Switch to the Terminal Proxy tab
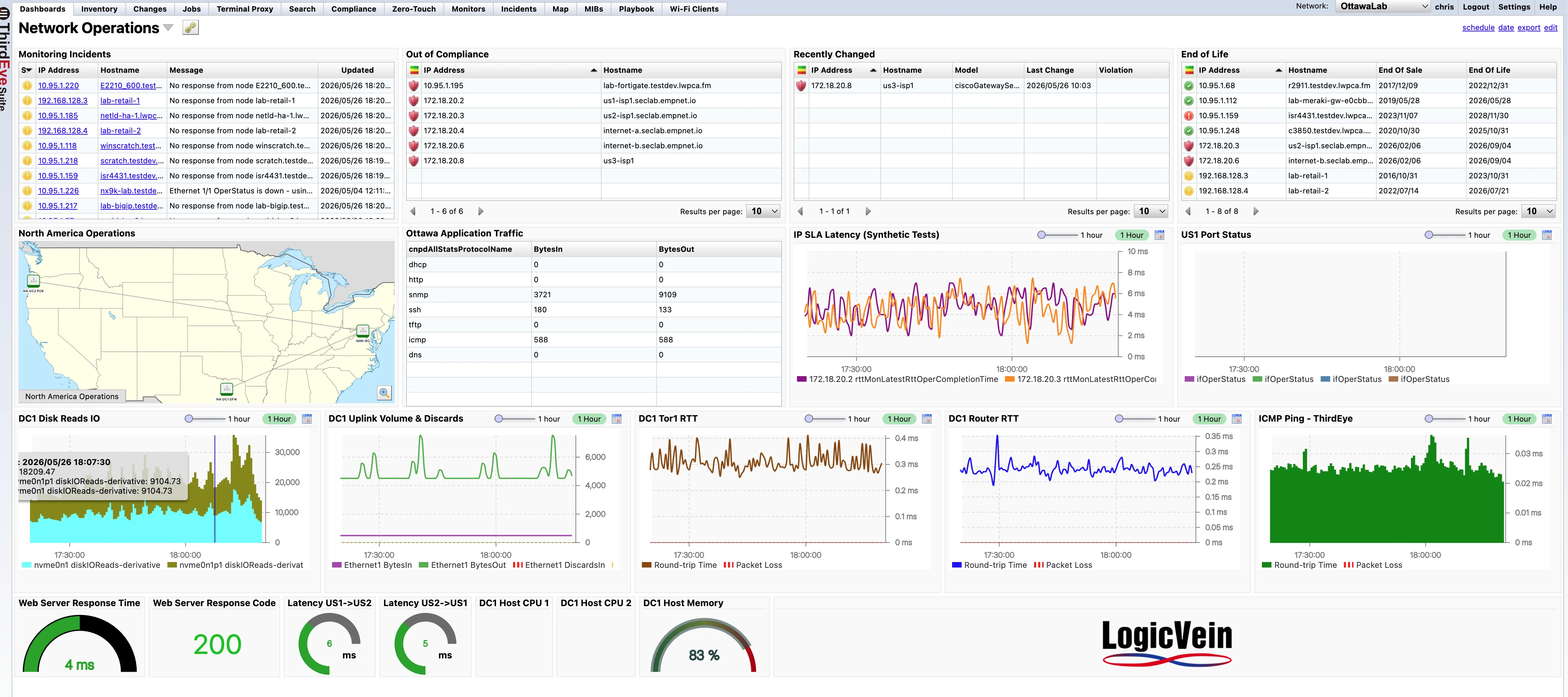Viewport: 1568px width, 697px height. pyautogui.click(x=245, y=9)
